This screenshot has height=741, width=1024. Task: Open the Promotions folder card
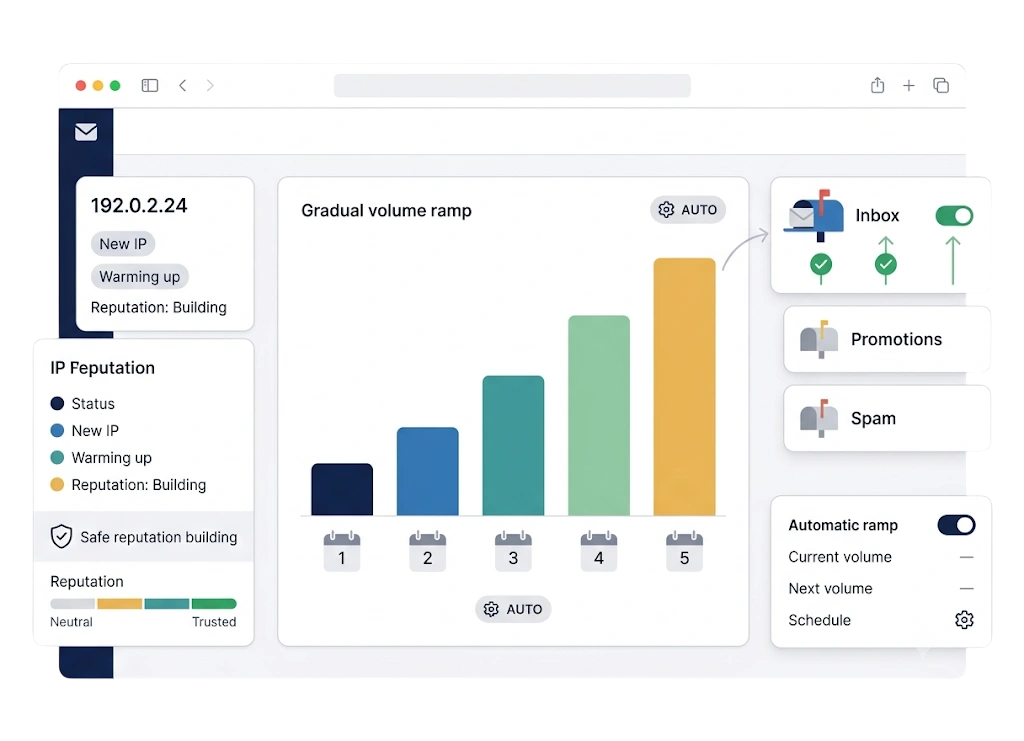[887, 339]
